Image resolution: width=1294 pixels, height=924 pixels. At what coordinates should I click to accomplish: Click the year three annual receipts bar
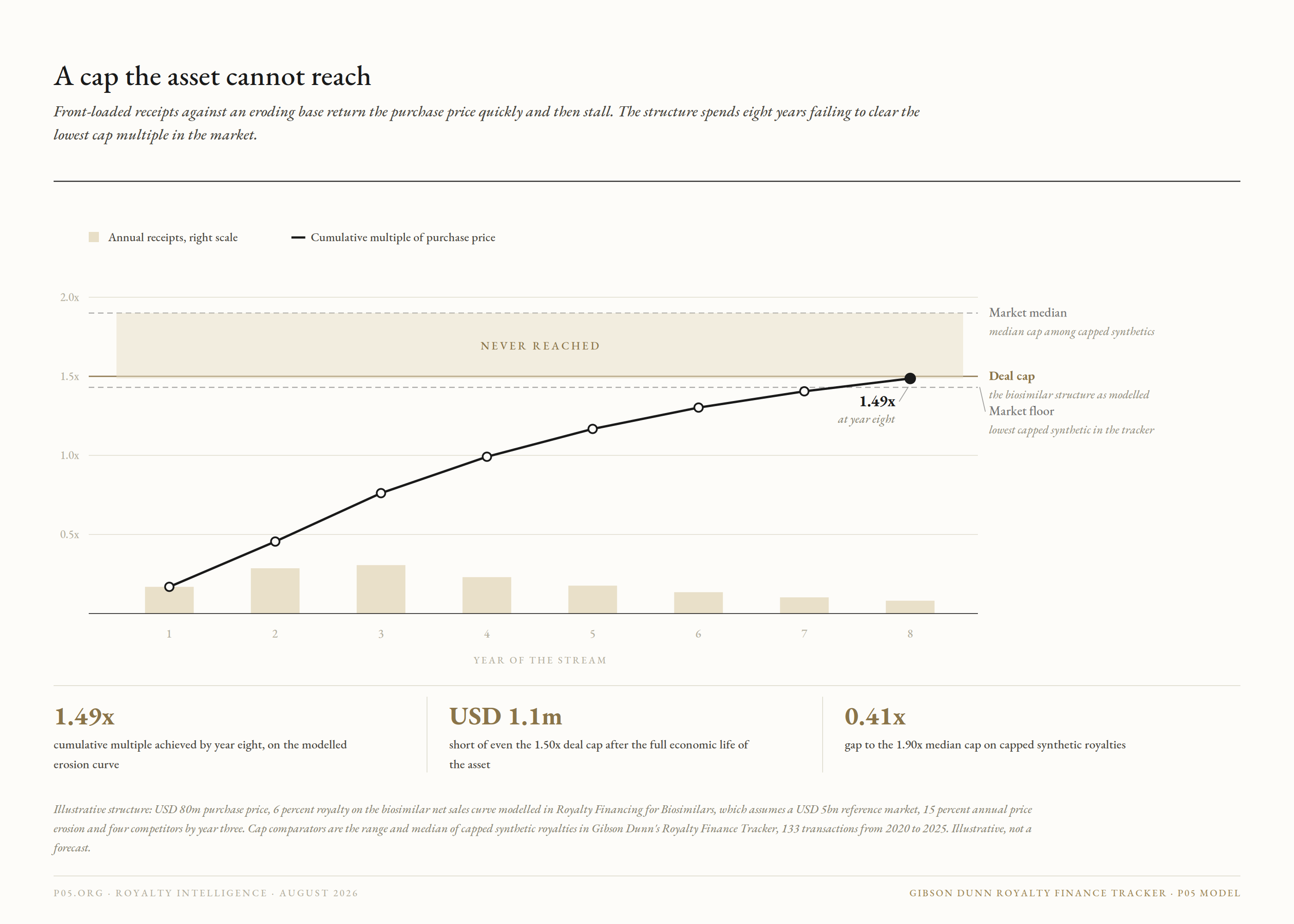pyautogui.click(x=381, y=589)
